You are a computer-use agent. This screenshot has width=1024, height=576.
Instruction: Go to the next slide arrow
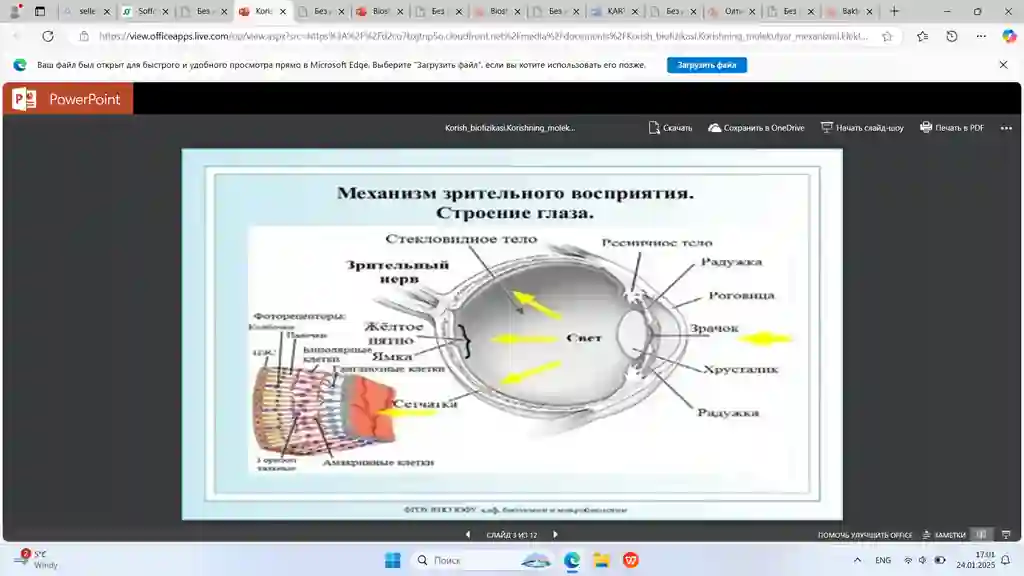tap(555, 535)
